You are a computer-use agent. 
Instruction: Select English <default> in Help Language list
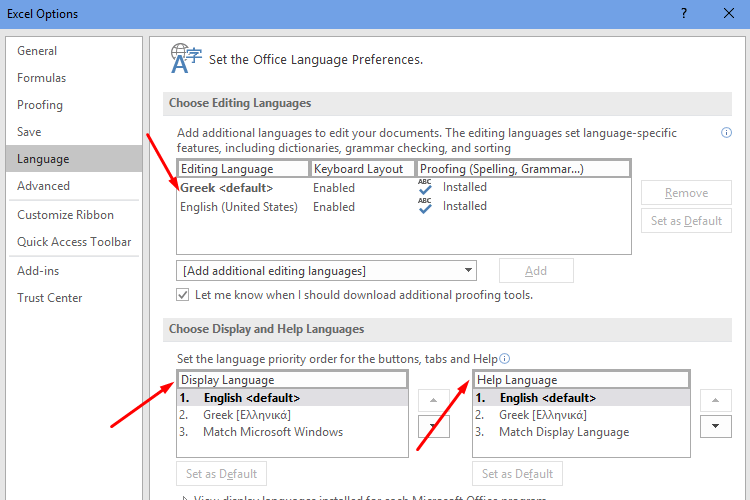point(582,398)
